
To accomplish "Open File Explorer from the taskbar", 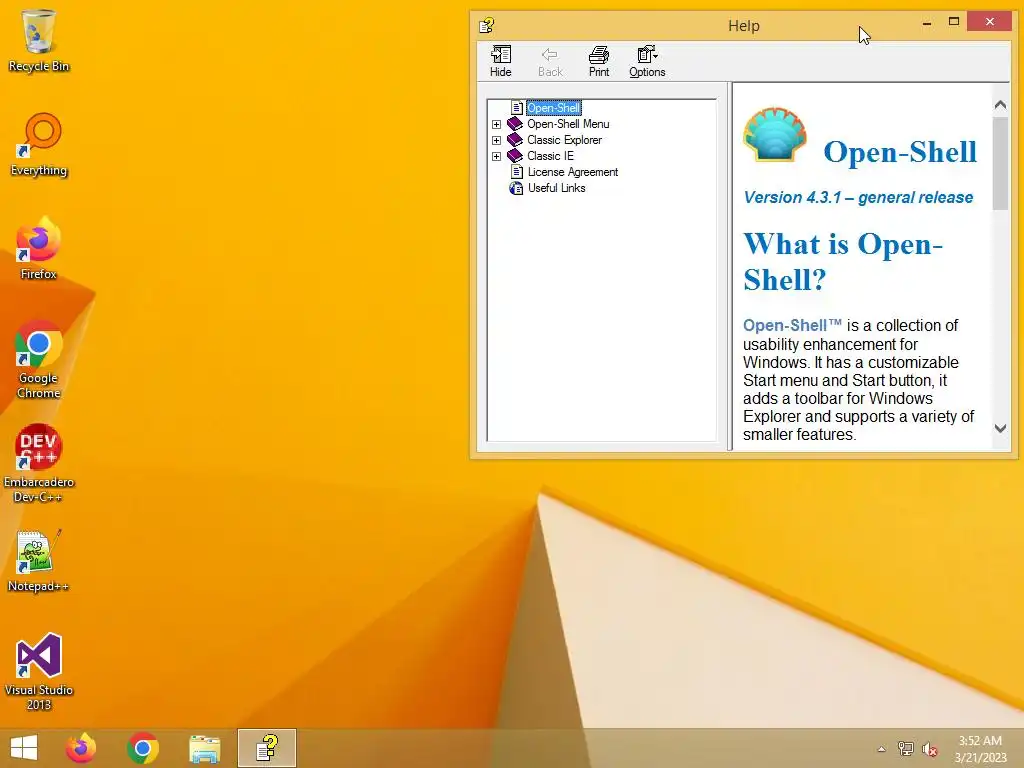I will (x=204, y=748).
